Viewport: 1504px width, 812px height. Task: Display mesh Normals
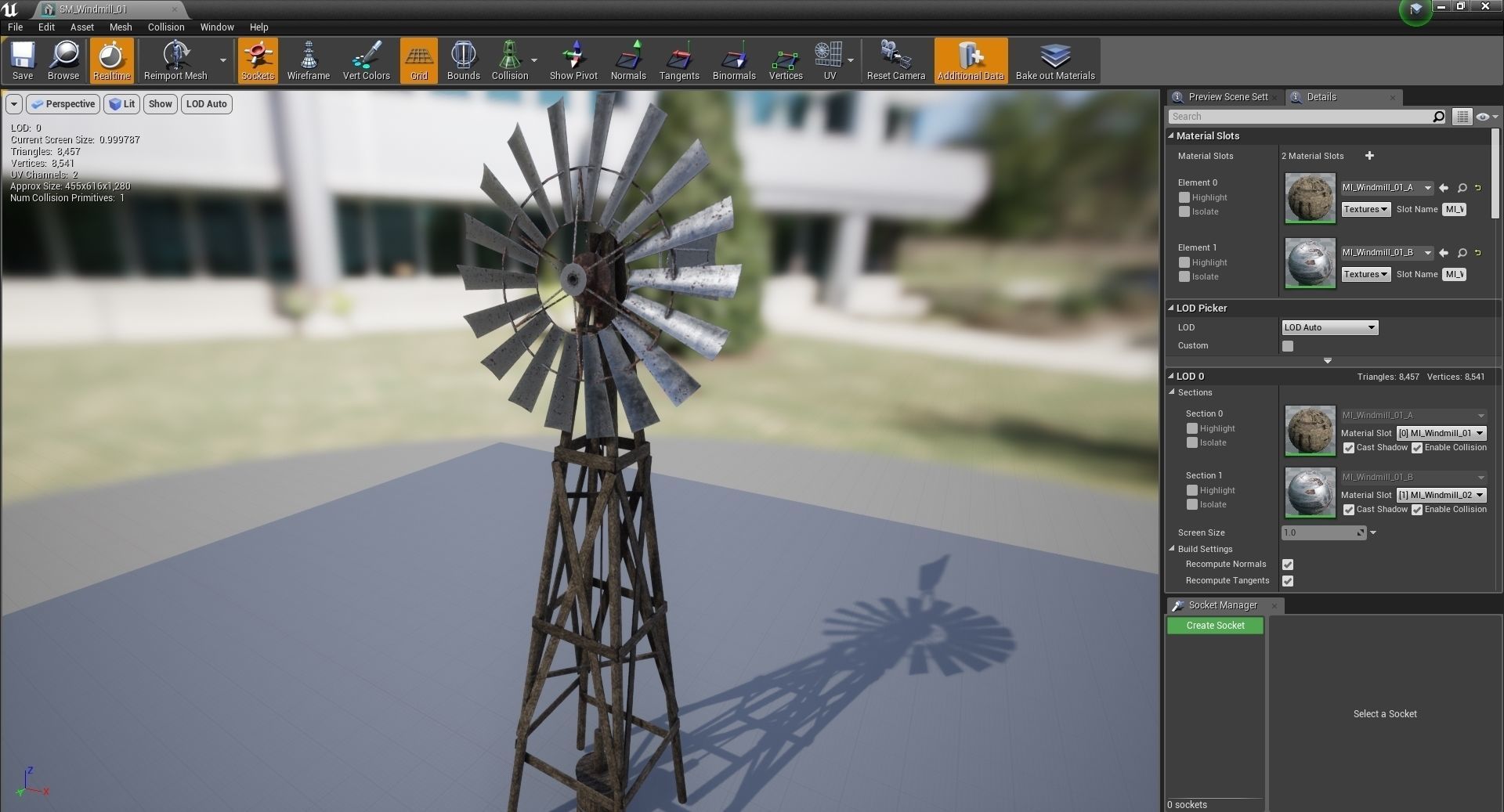point(628,60)
